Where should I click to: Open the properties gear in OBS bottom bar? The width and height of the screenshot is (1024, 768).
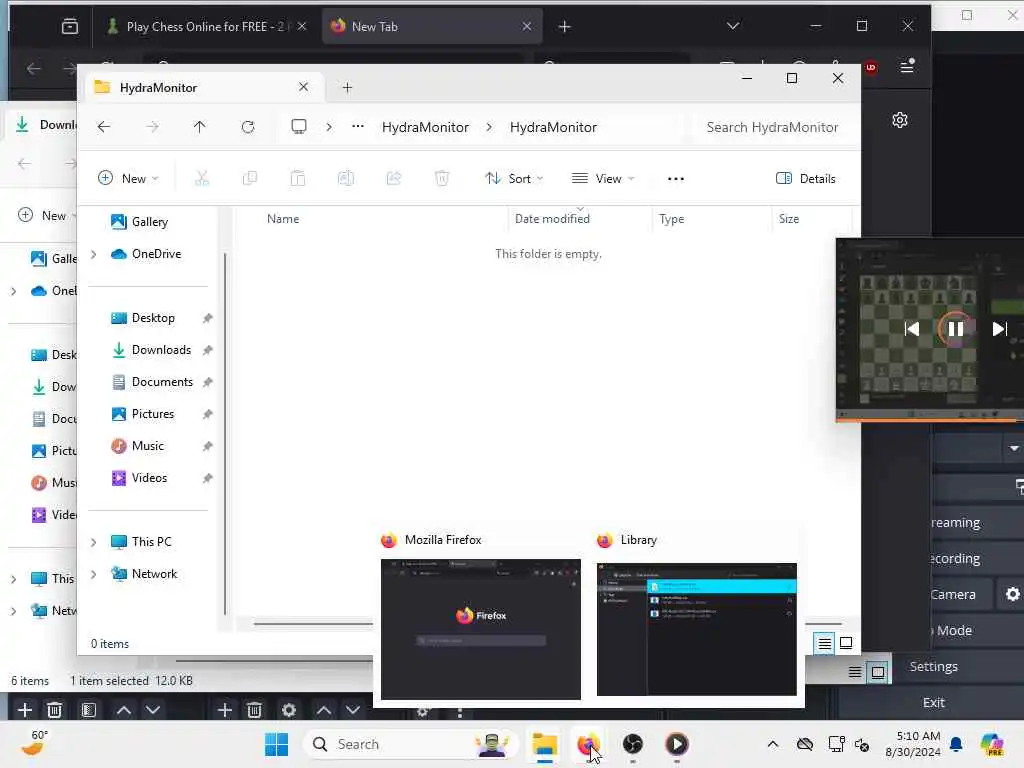[x=289, y=710]
